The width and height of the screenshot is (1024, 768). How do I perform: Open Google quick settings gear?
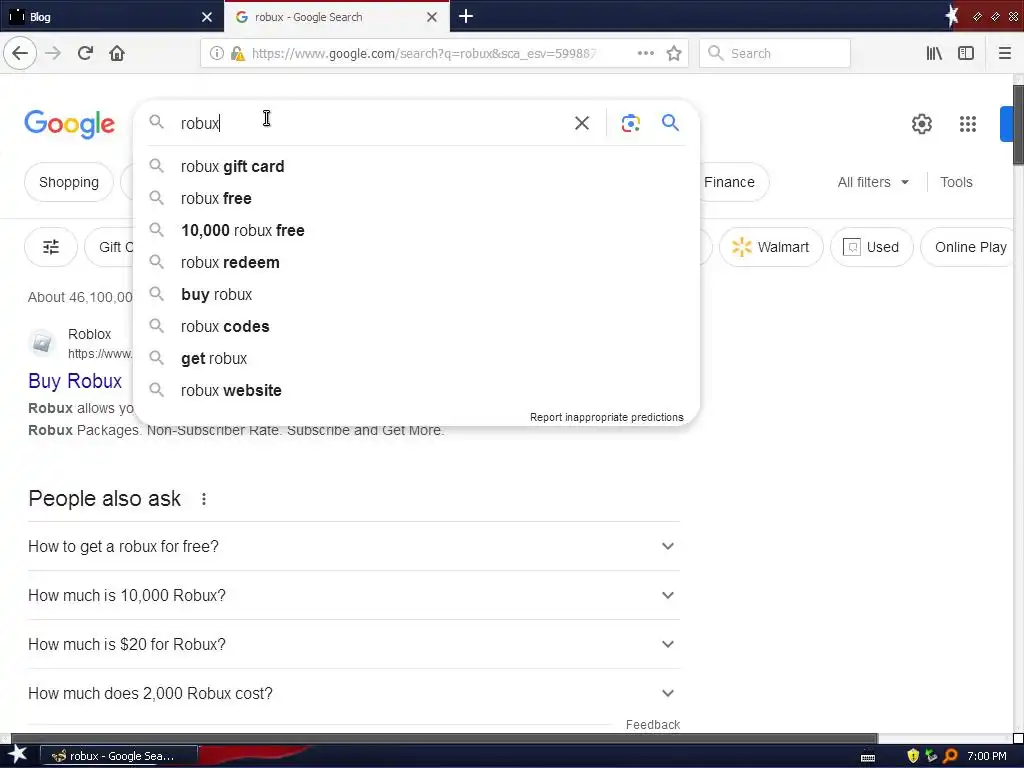(921, 123)
